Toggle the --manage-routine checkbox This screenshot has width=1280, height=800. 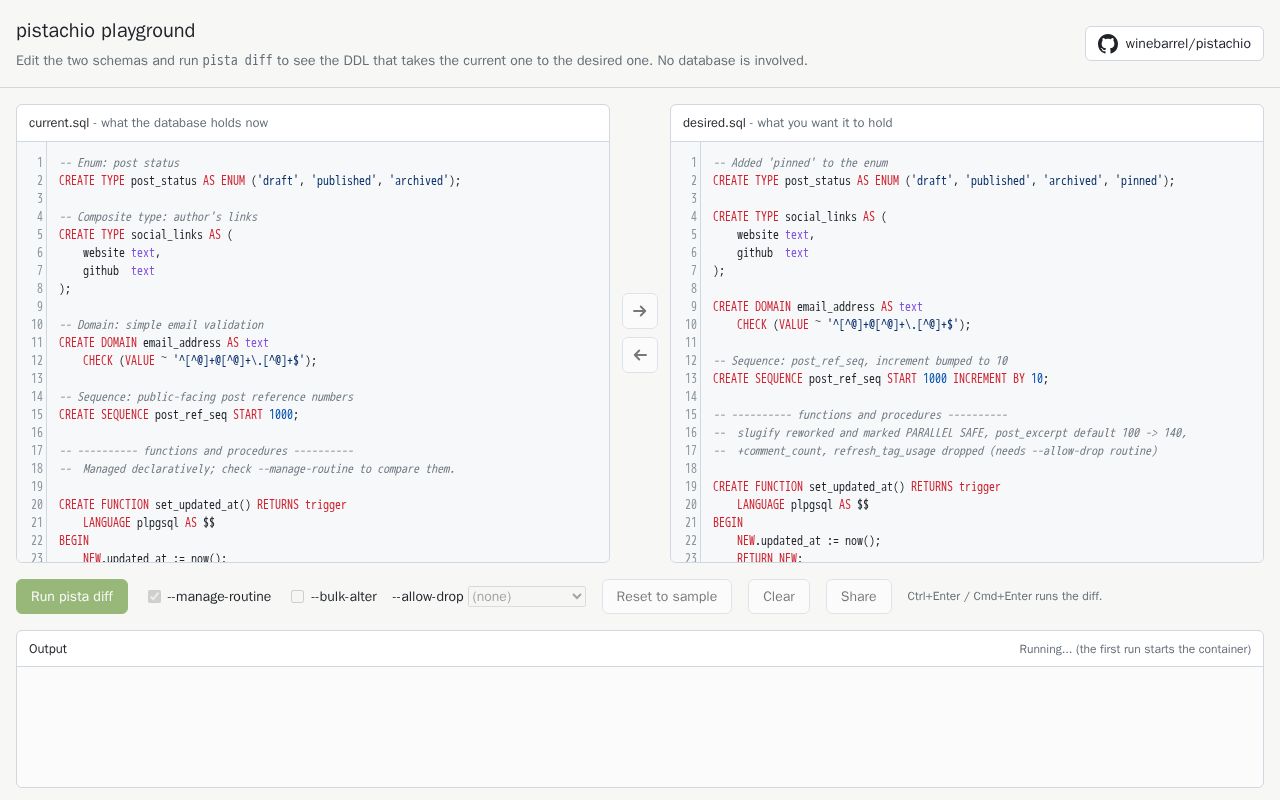pyautogui.click(x=154, y=596)
